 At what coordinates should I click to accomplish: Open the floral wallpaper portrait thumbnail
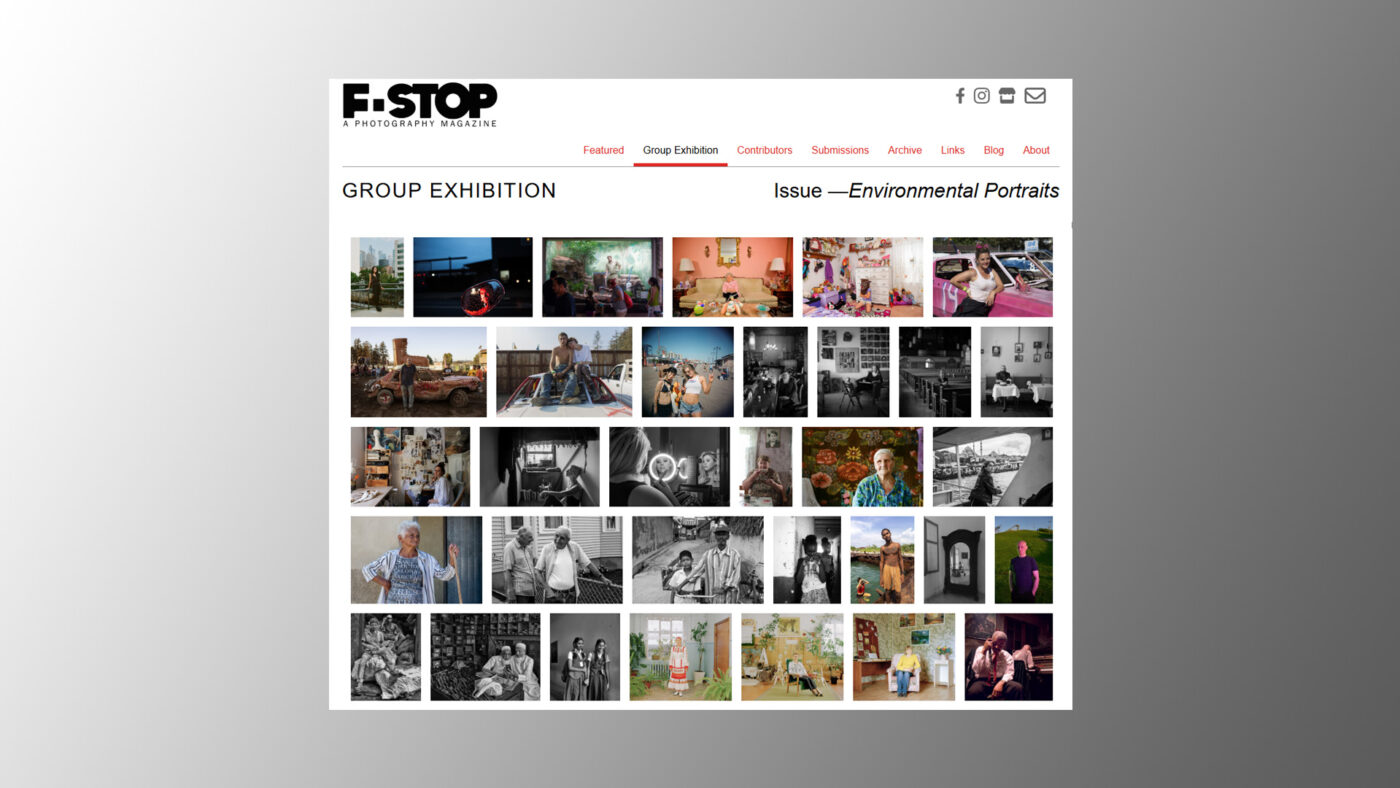coord(862,467)
